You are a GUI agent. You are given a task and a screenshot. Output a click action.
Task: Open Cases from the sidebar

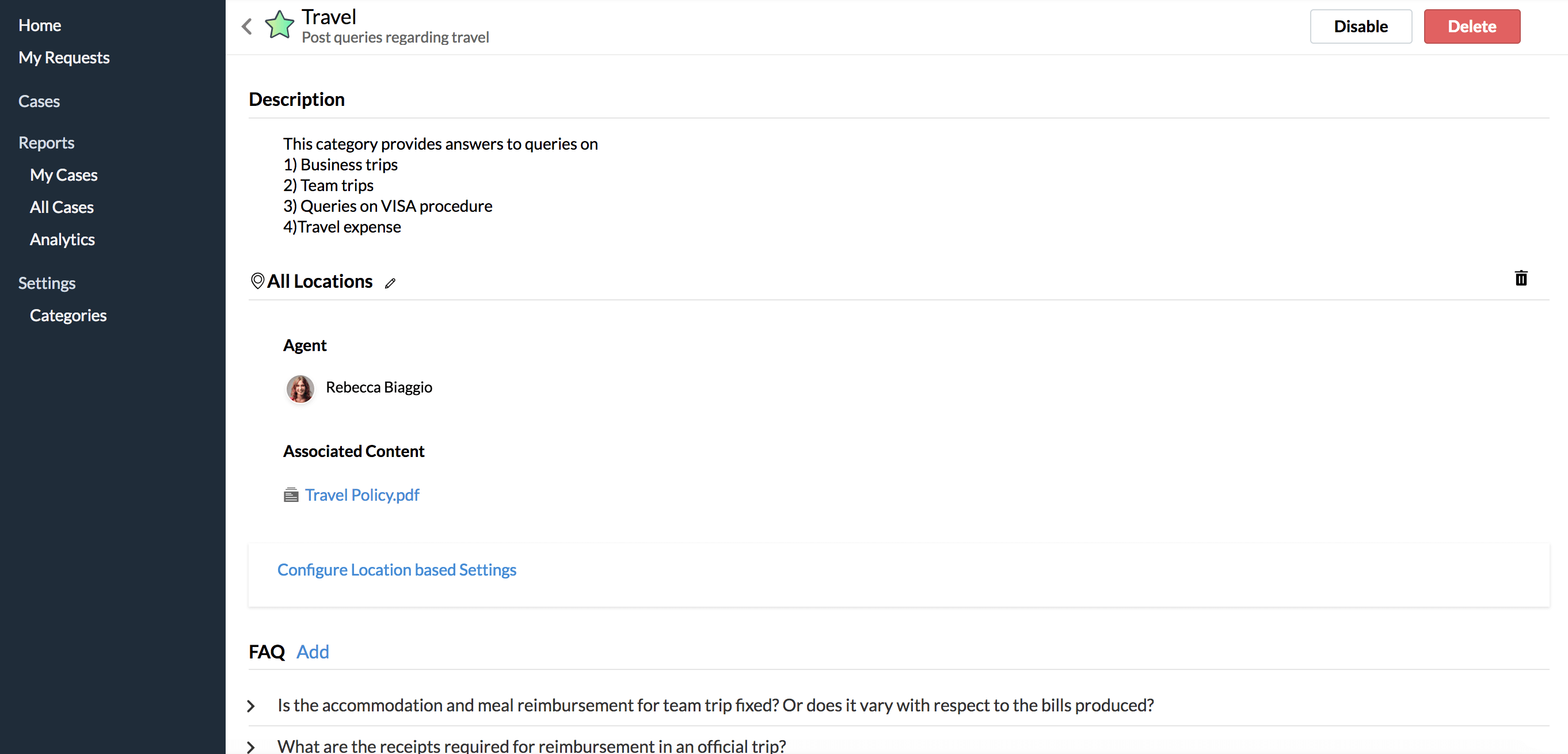[x=39, y=101]
